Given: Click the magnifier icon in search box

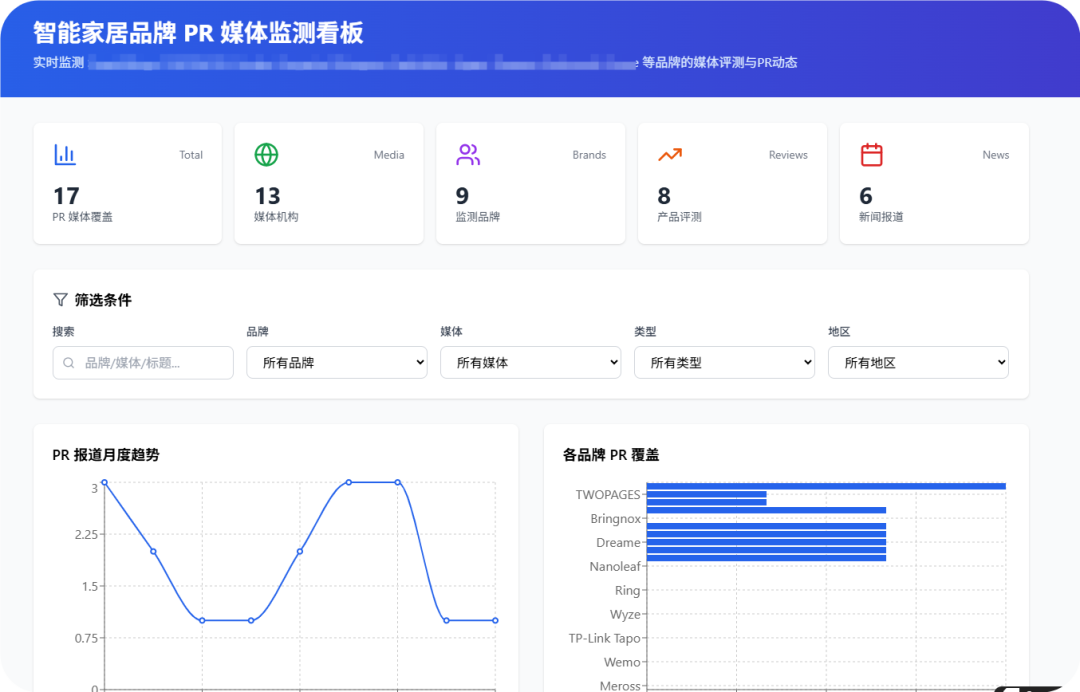Looking at the screenshot, I should click(x=69, y=363).
